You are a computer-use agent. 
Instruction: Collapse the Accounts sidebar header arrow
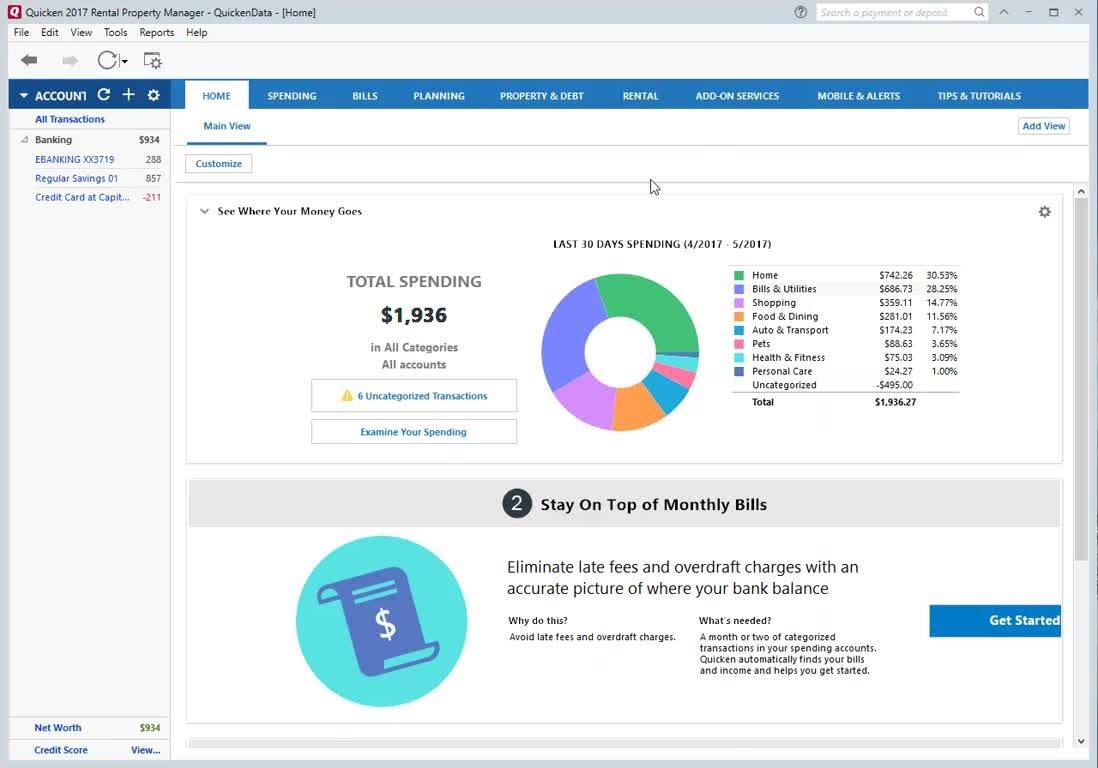[24, 96]
